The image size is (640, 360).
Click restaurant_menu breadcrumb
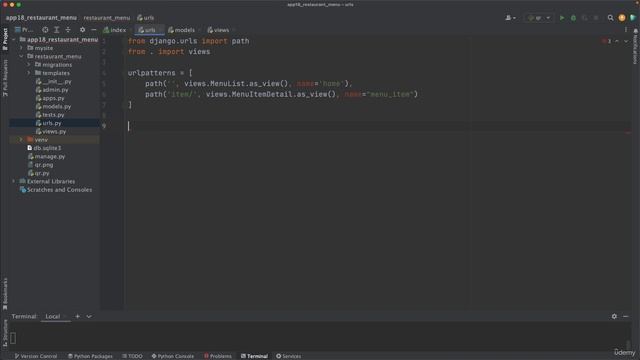pyautogui.click(x=107, y=18)
